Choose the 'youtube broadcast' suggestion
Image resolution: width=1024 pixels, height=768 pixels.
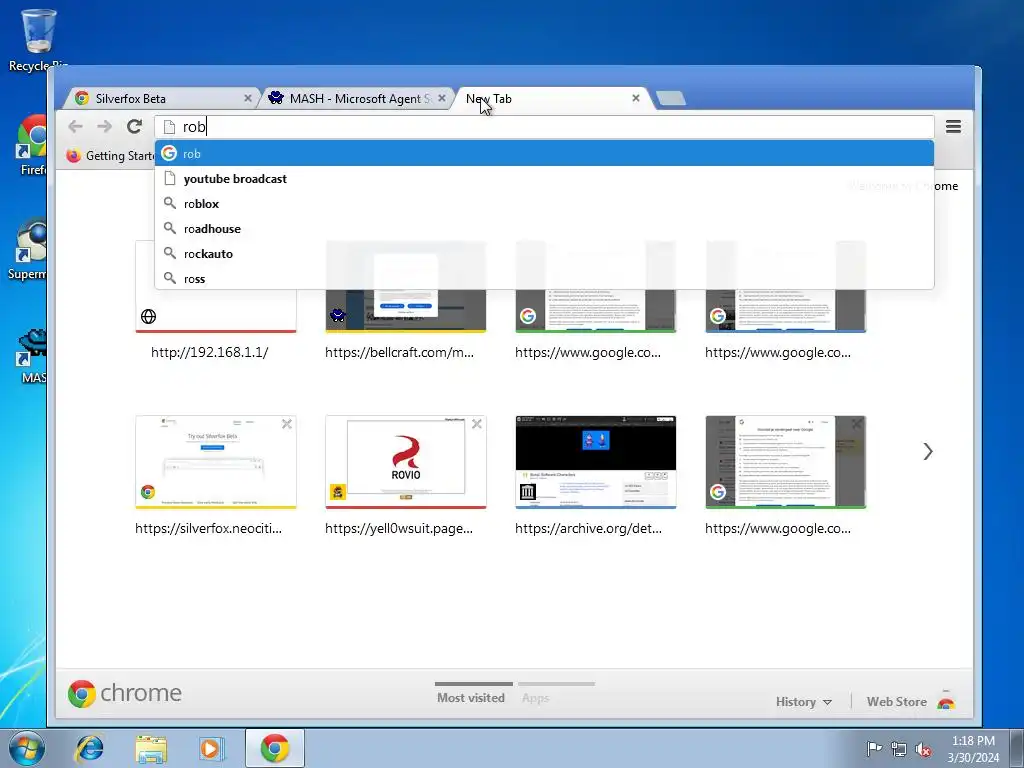tap(544, 179)
